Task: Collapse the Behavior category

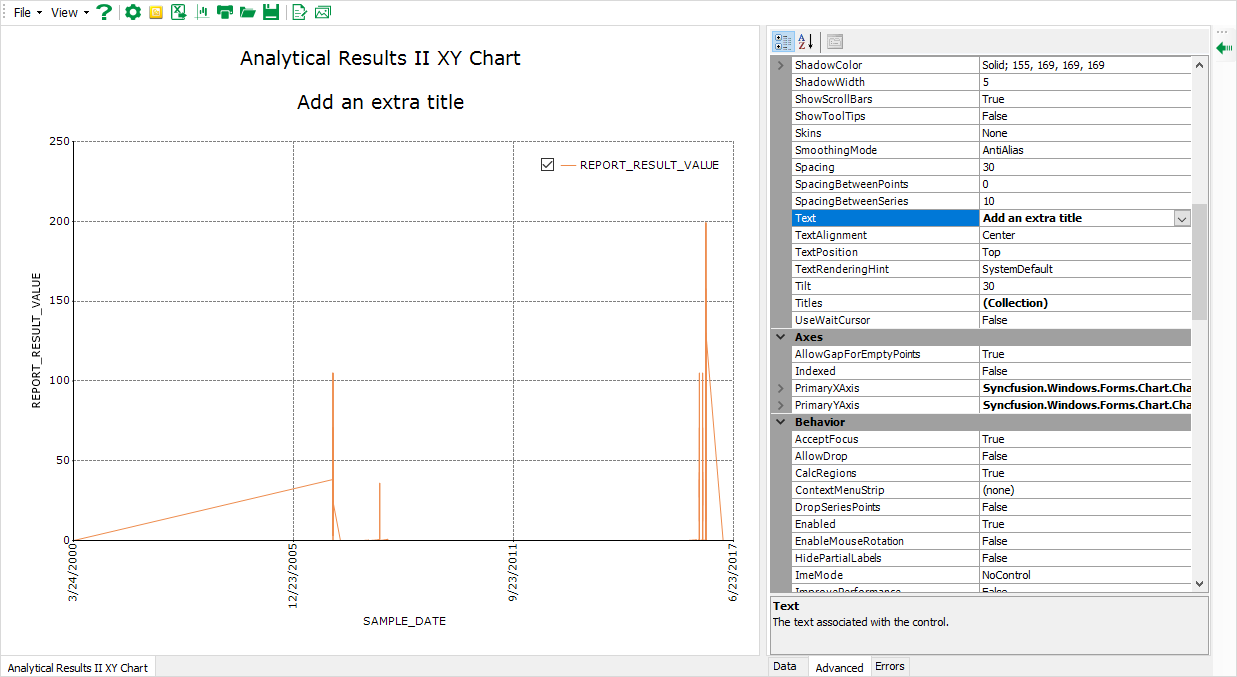Action: [781, 422]
